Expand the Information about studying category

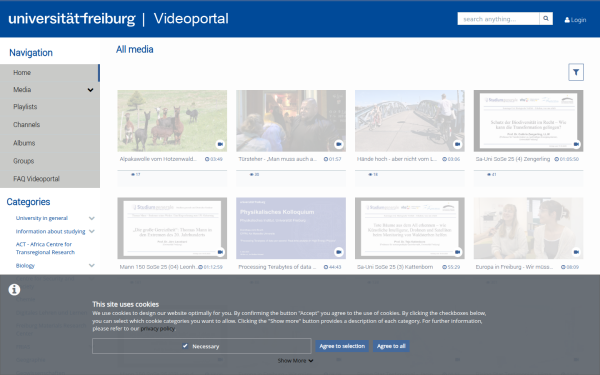pyautogui.click(x=91, y=232)
